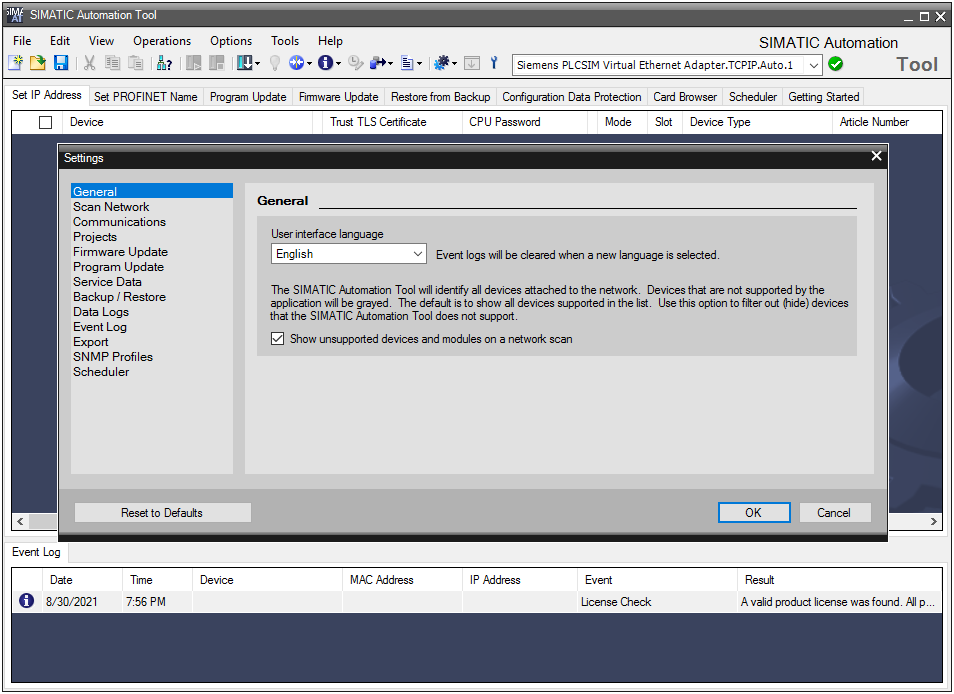Open the Edit menu
Screen dimensions: 954x694
click(60, 41)
